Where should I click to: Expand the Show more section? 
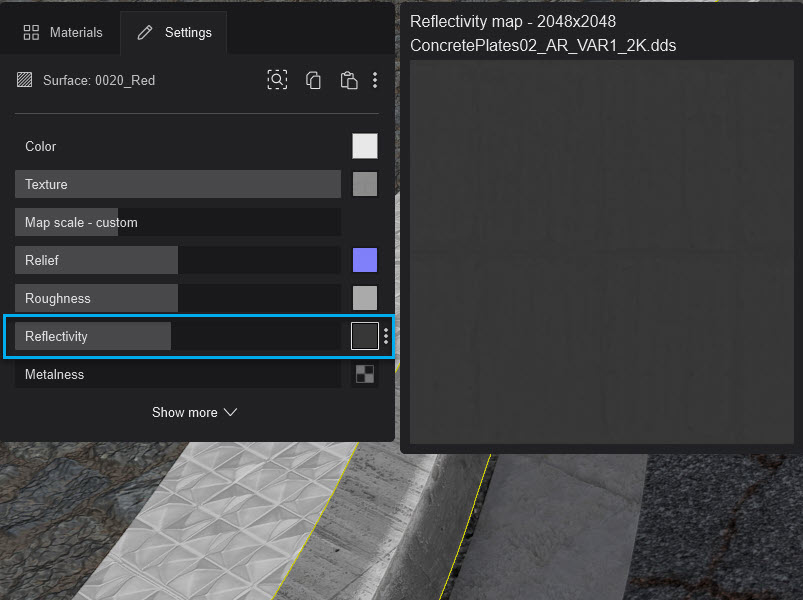(x=194, y=412)
